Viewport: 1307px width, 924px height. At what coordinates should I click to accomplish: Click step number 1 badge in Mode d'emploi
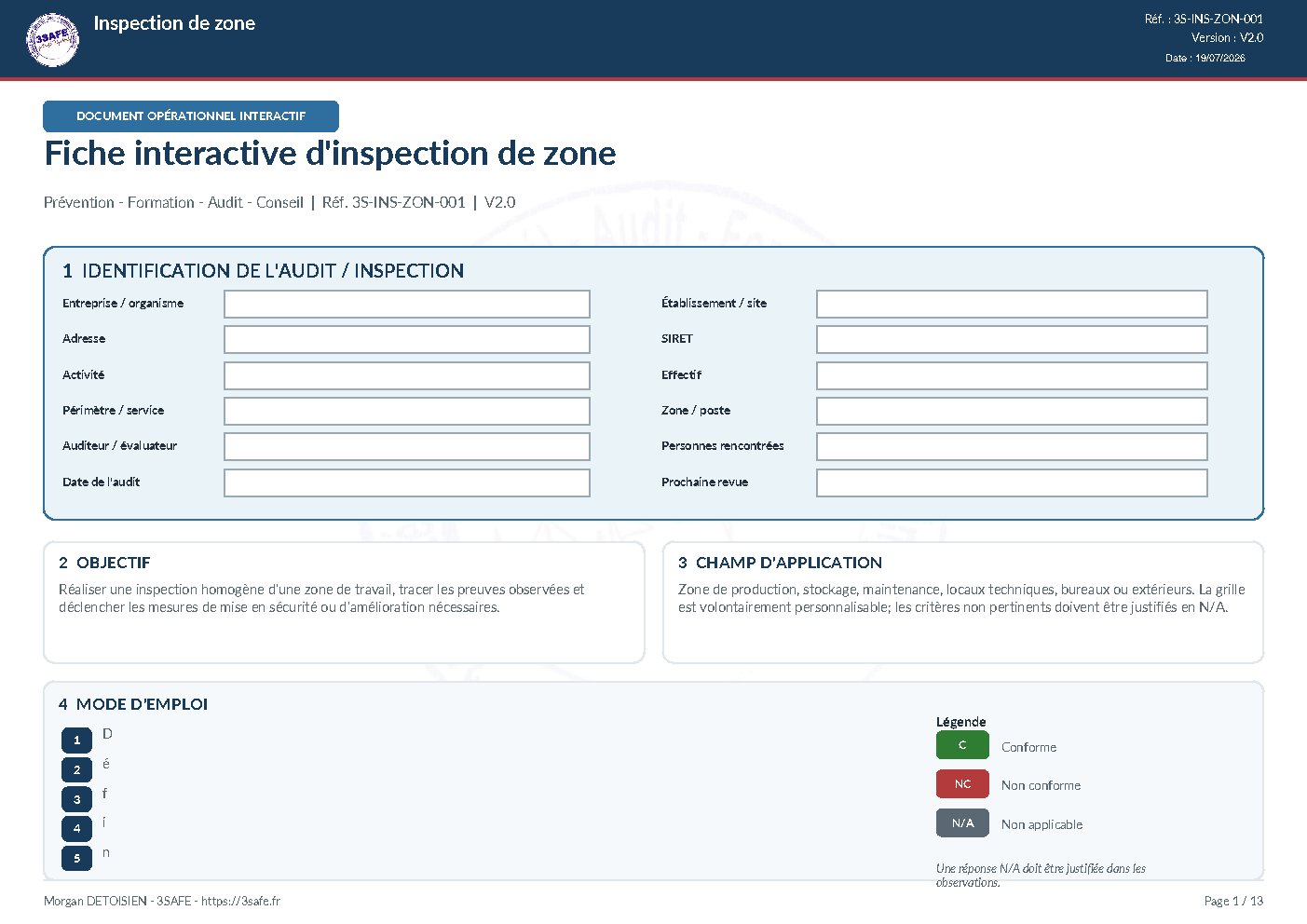click(x=76, y=741)
